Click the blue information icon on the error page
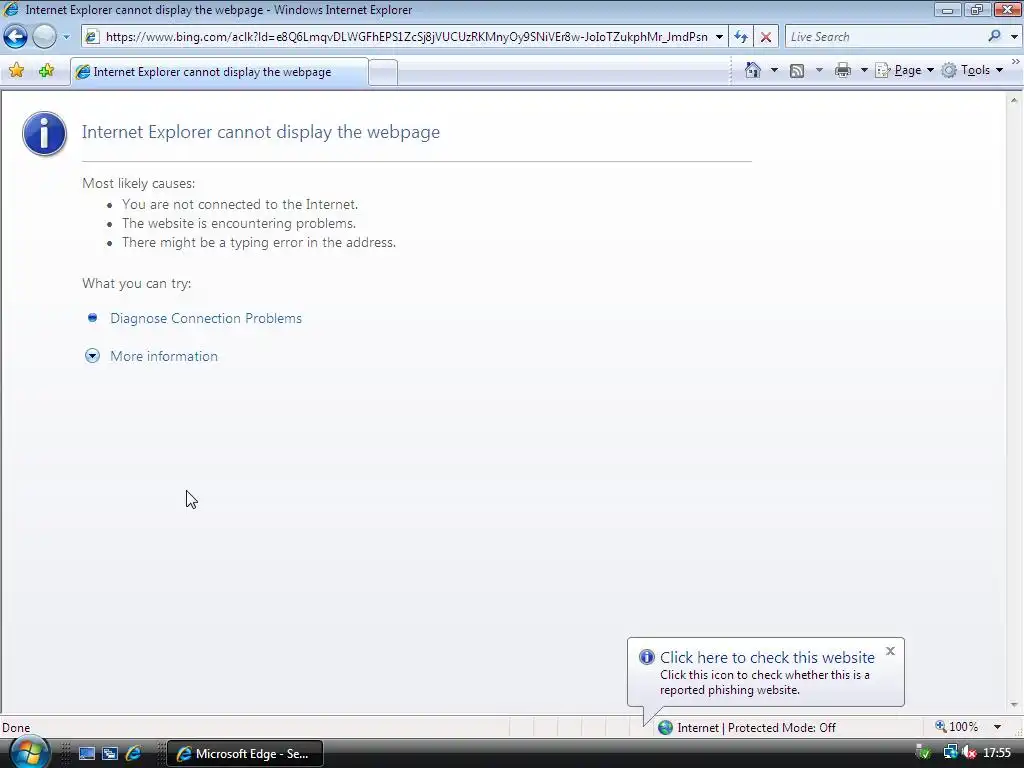Viewport: 1024px width, 768px height. click(44, 133)
